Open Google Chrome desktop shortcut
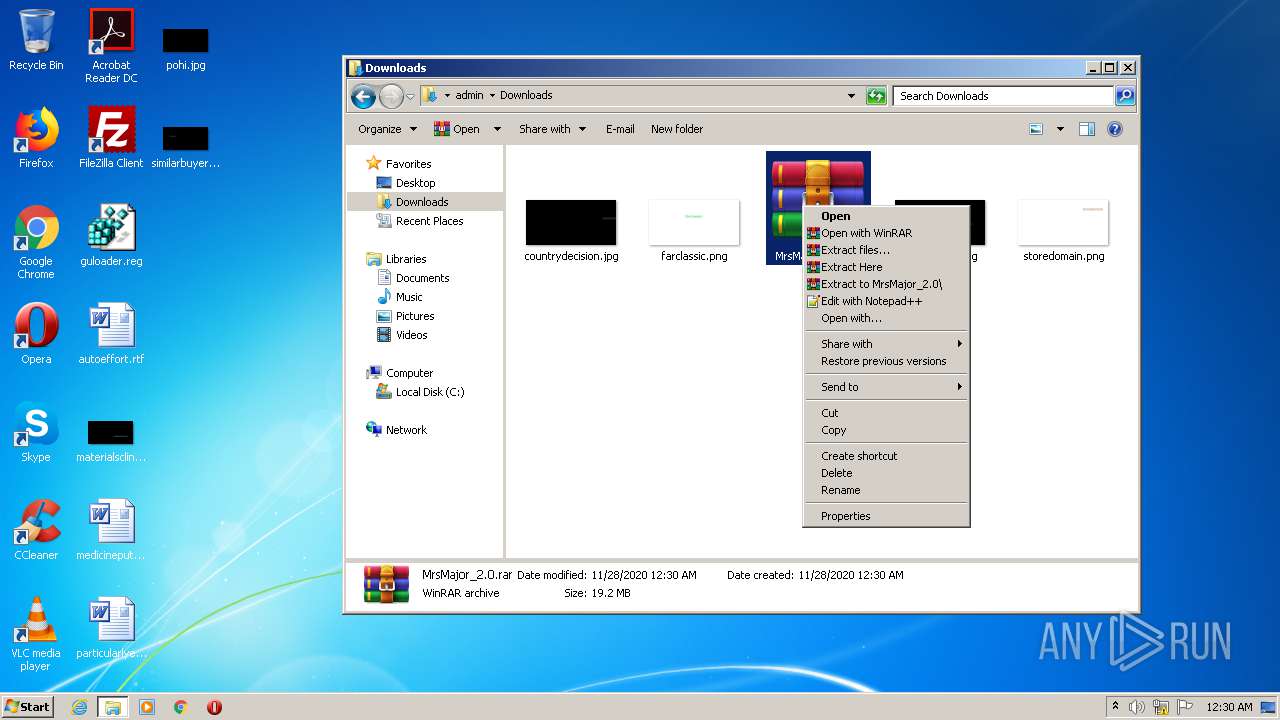The width and height of the screenshot is (1280, 720). (36, 242)
